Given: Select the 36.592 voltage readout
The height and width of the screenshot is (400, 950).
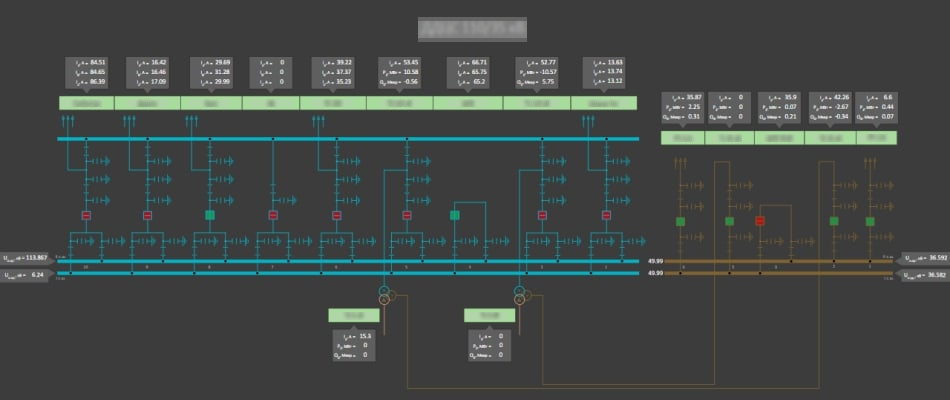Looking at the screenshot, I should [923, 256].
